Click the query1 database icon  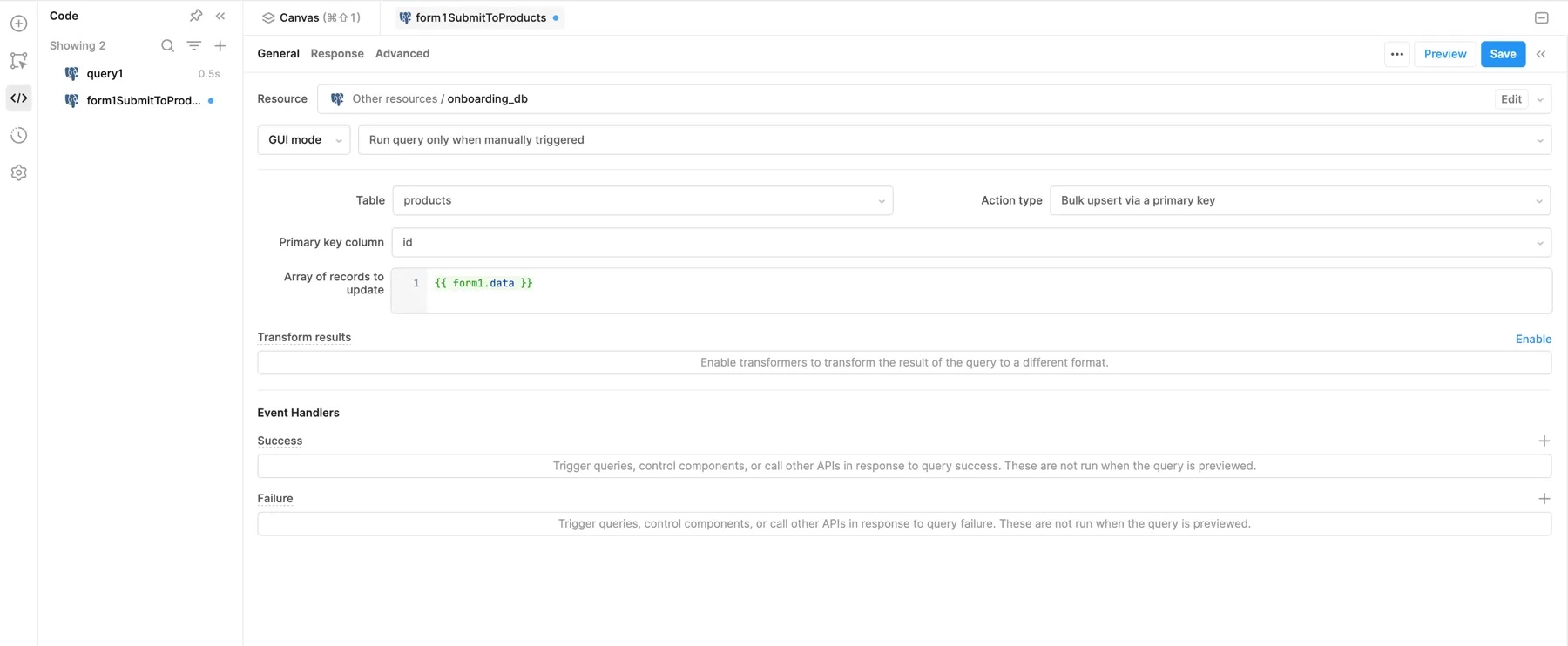[71, 74]
